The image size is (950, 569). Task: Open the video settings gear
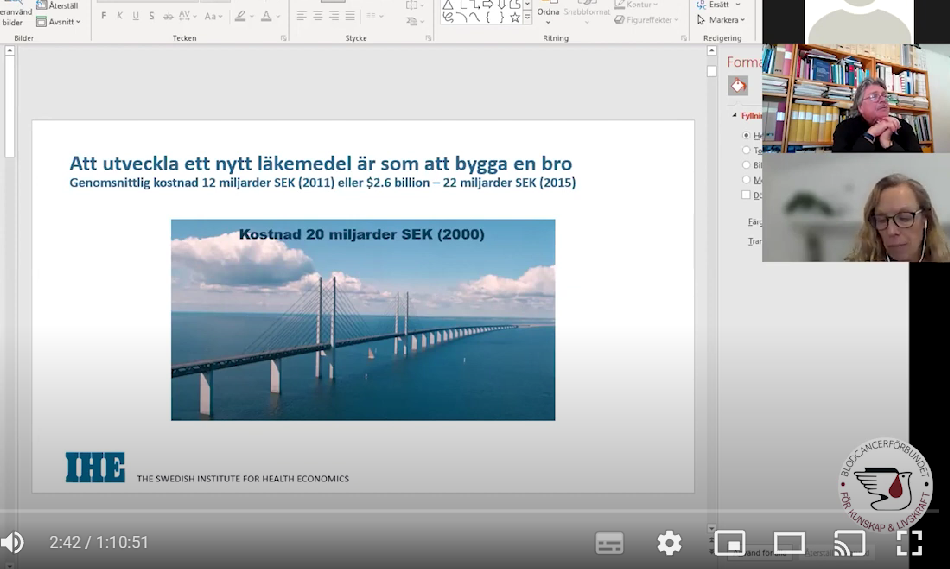pos(669,543)
